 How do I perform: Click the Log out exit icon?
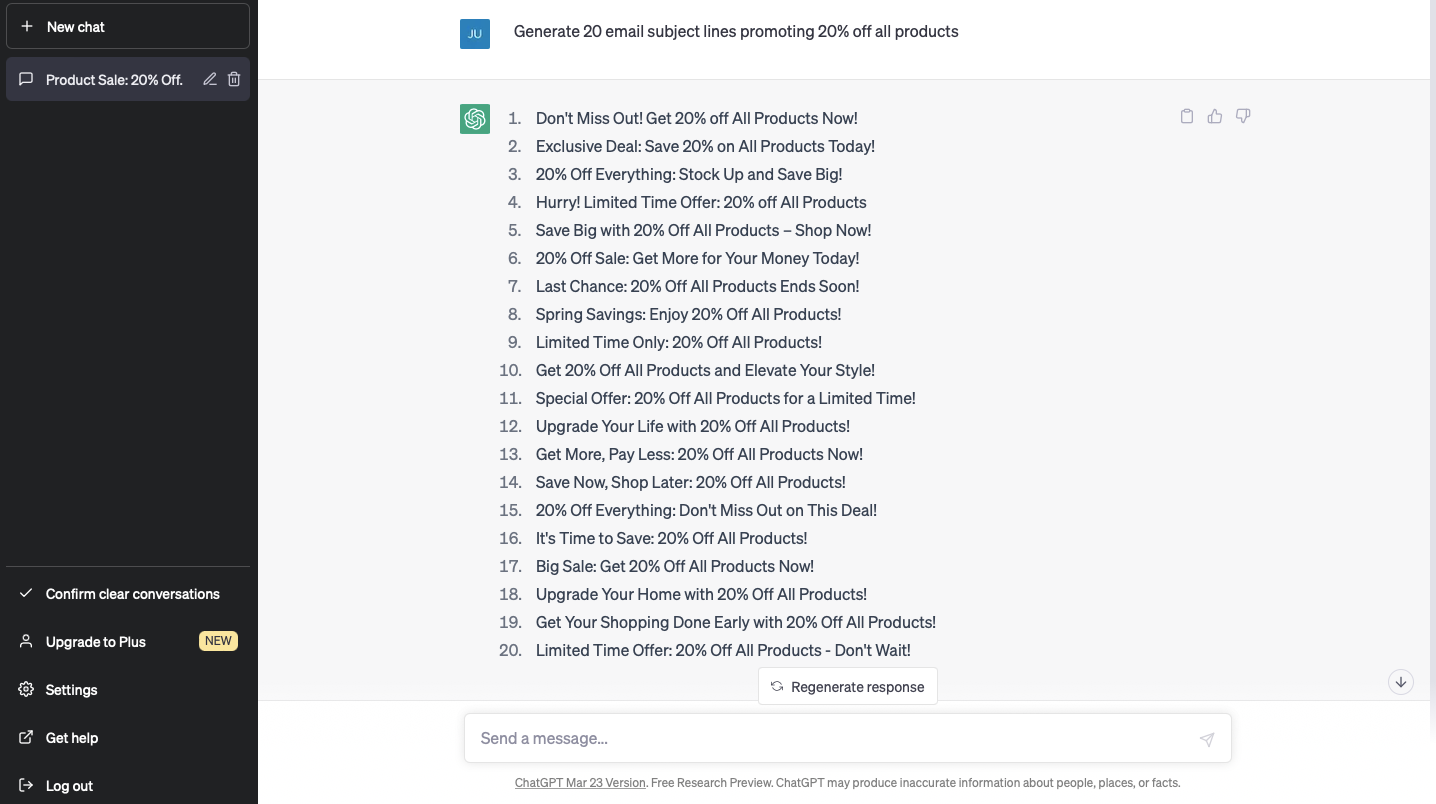pos(25,785)
